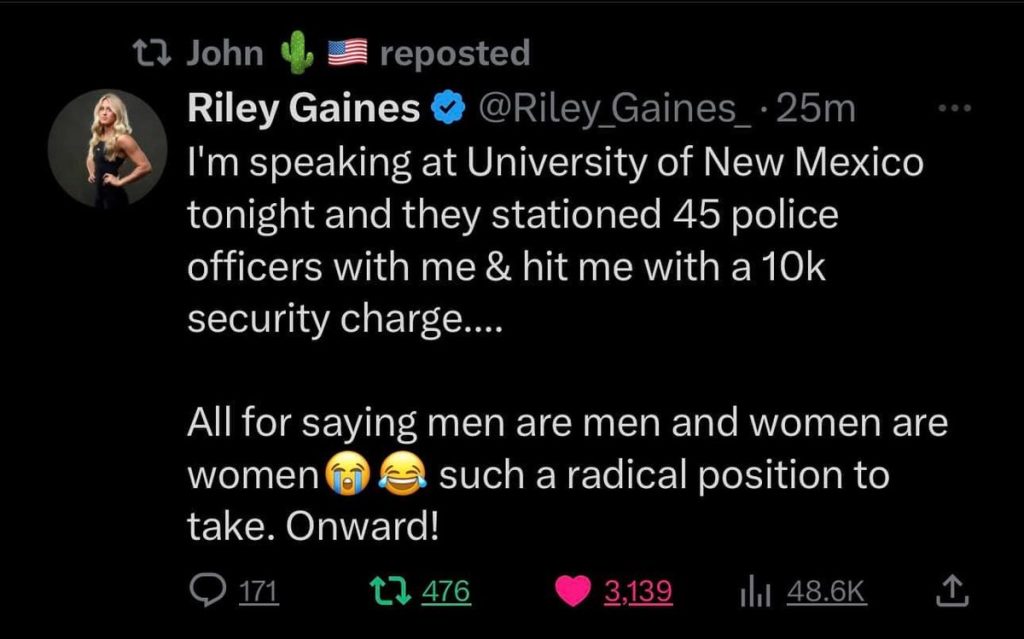The image size is (1024, 639).
Task: Click the 476 reposts count
Action: coord(445,593)
